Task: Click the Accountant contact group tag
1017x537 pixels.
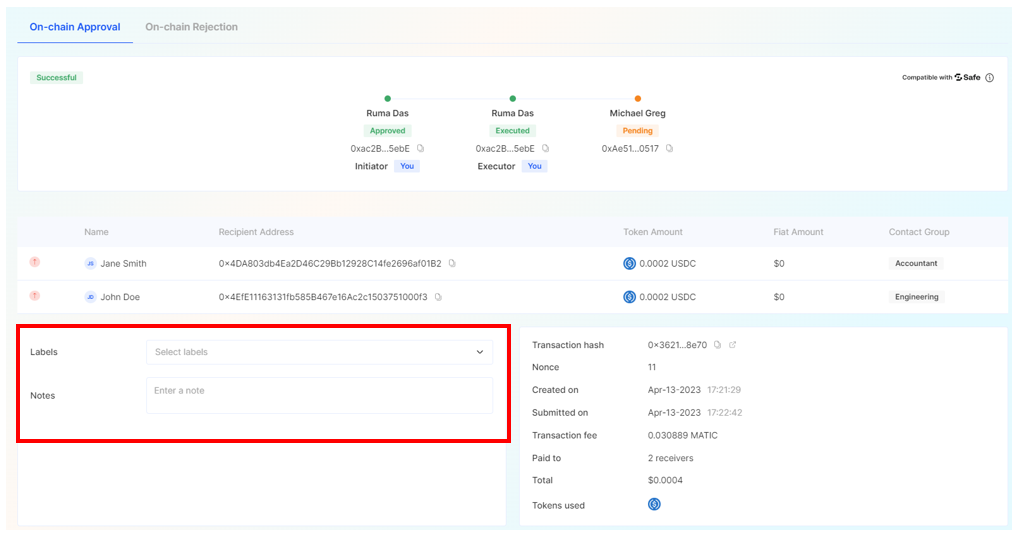Action: (916, 264)
